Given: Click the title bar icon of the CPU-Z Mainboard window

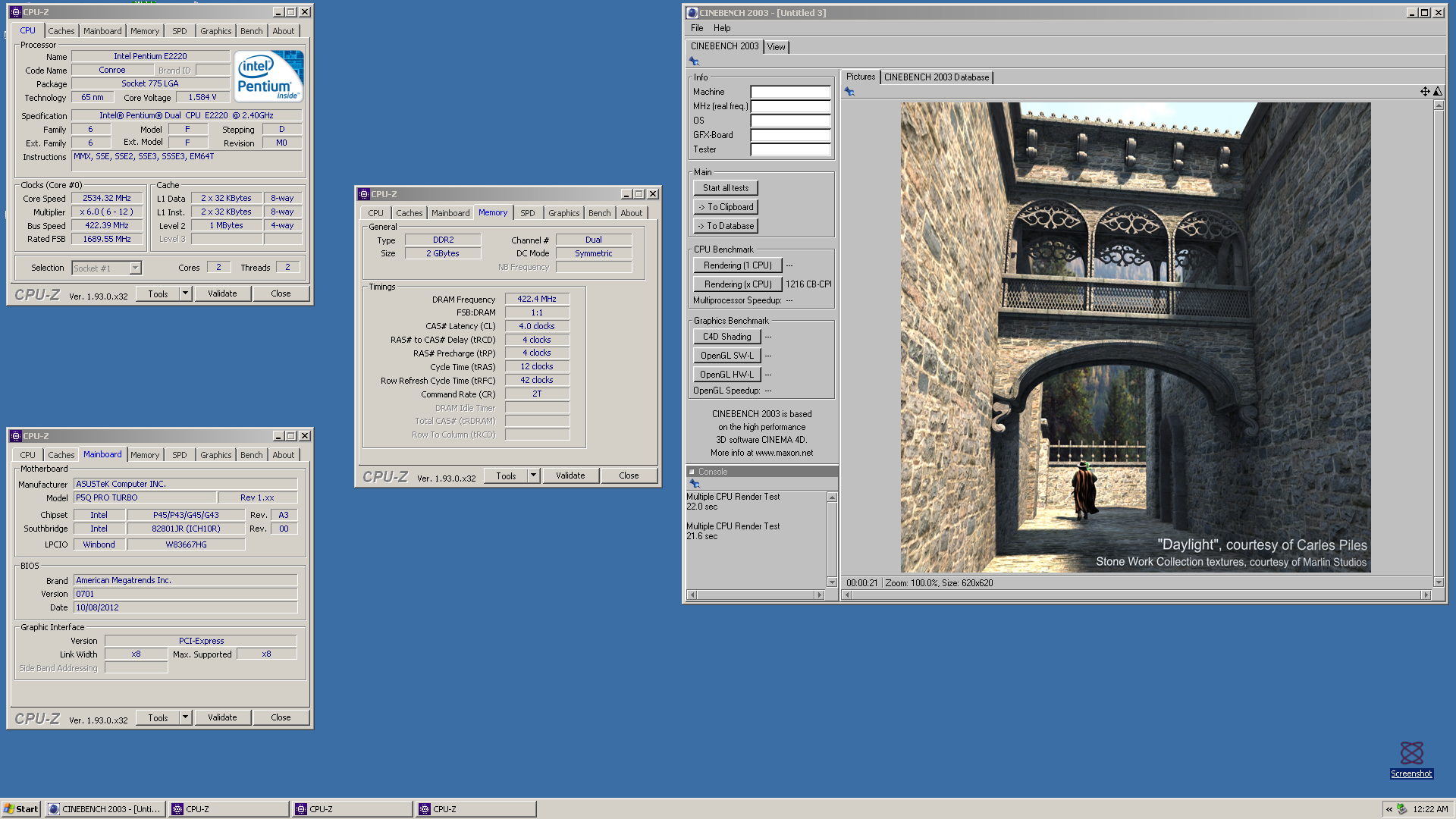Looking at the screenshot, I should pyautogui.click(x=16, y=436).
